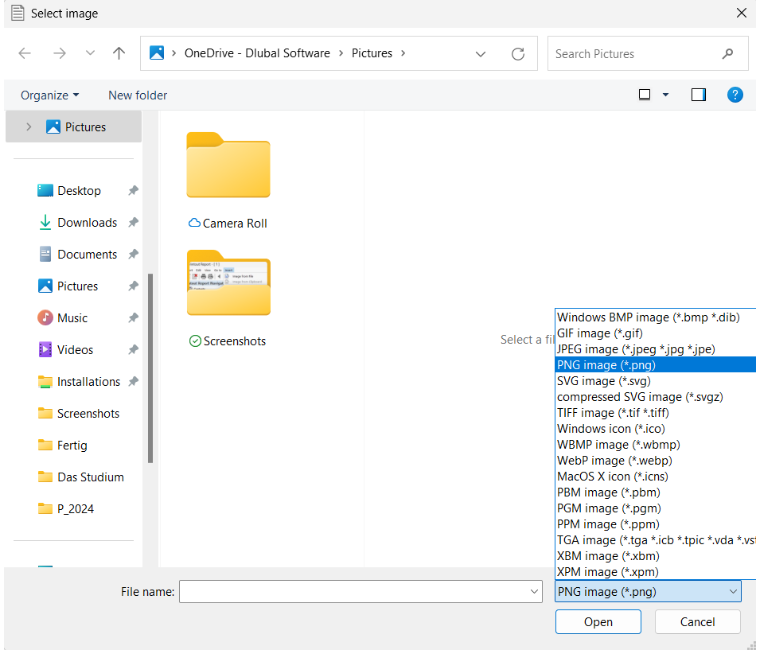Go up one folder level
This screenshot has height=650, width=760.
[x=119, y=53]
